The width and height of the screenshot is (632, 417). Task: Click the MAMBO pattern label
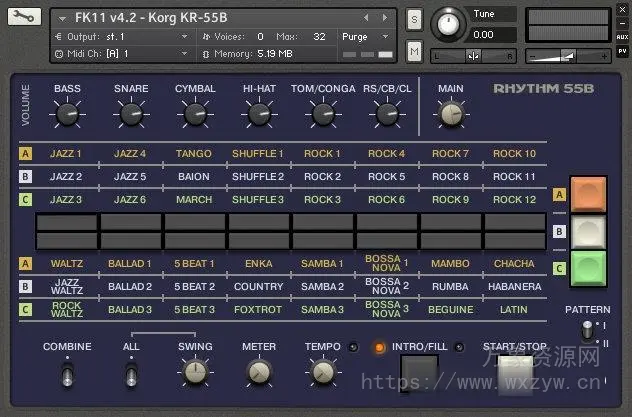coord(450,263)
